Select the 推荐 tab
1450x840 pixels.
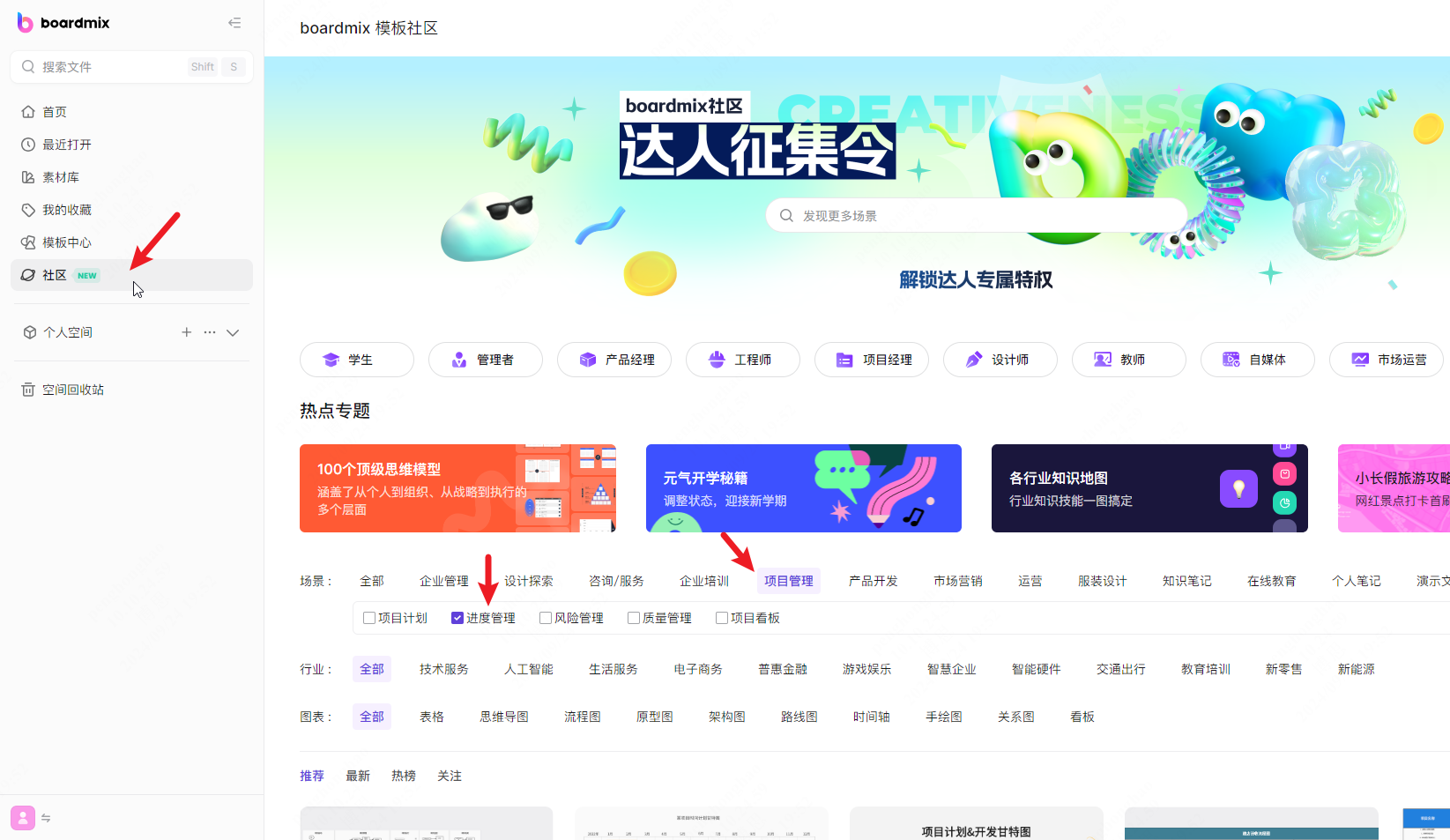pos(312,776)
